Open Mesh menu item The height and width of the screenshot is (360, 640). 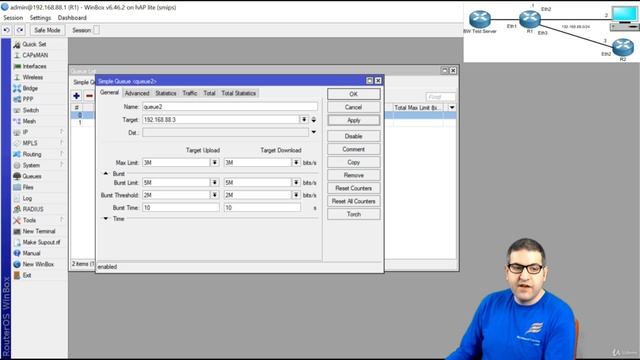[29, 121]
